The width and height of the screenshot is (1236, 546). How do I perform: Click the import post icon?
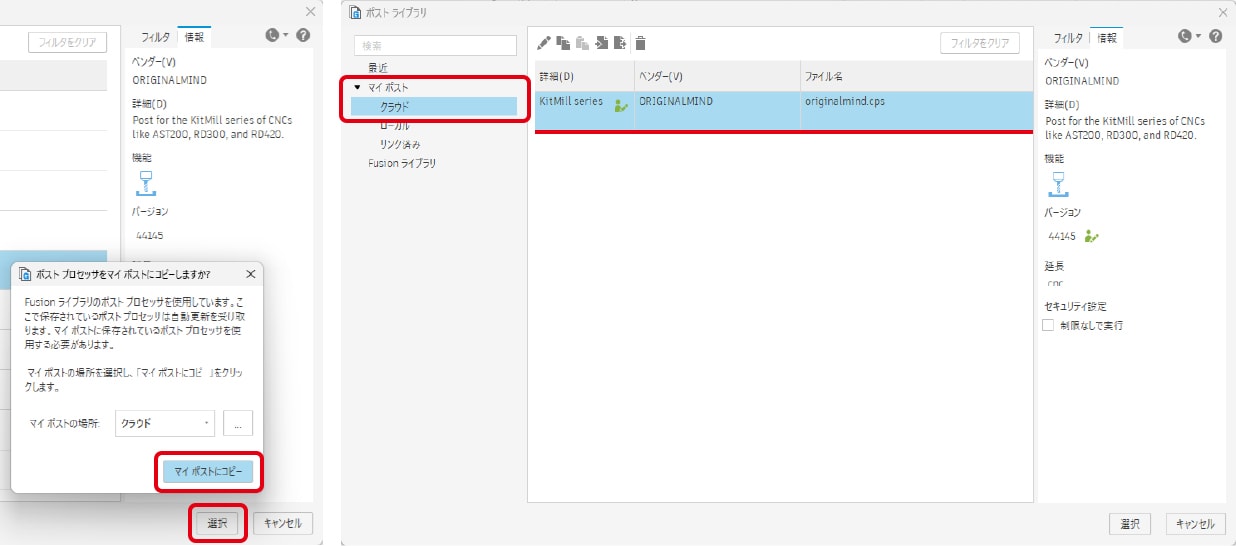point(601,43)
